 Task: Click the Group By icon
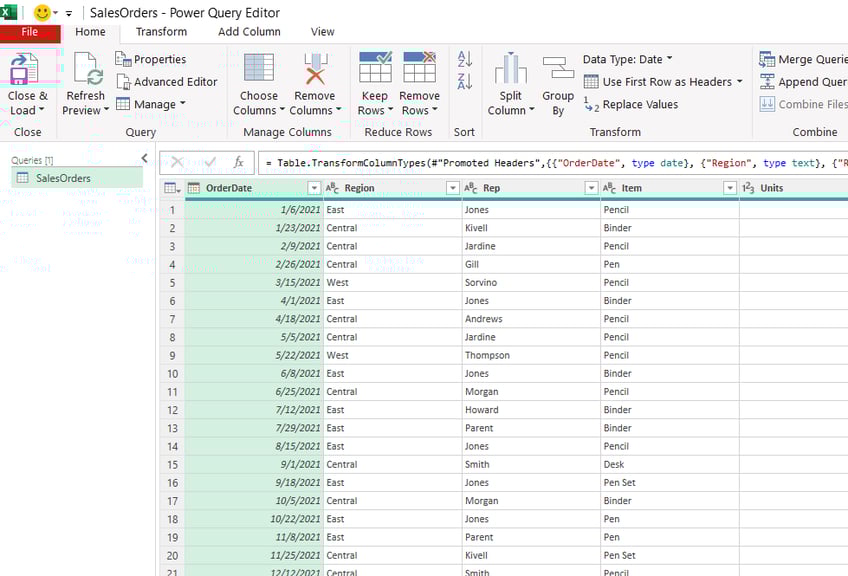pyautogui.click(x=558, y=68)
